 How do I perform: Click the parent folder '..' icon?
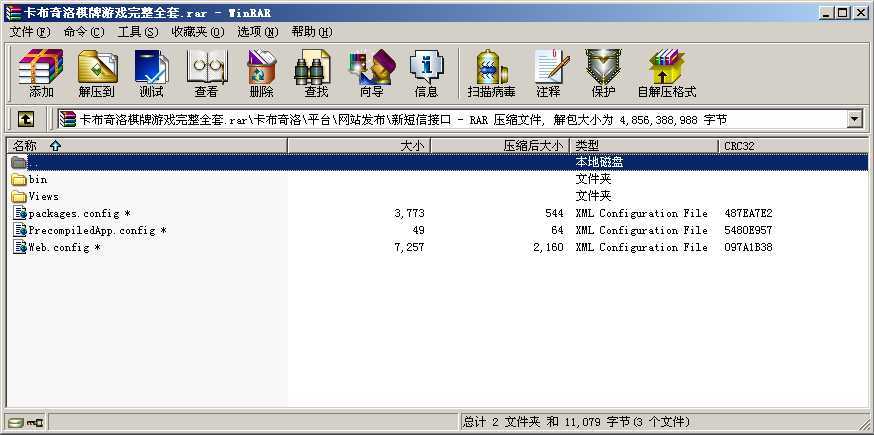[x=20, y=162]
